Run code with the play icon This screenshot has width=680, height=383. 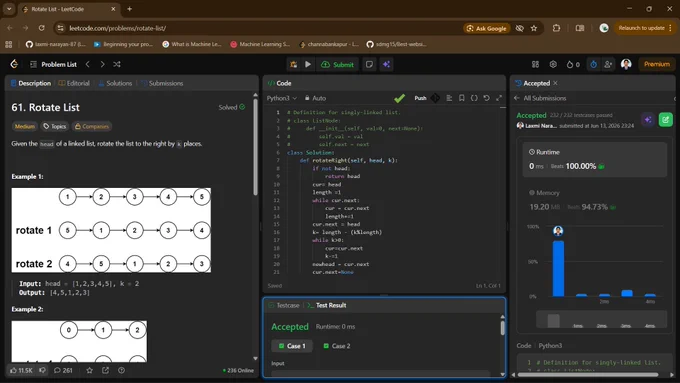pyautogui.click(x=308, y=64)
